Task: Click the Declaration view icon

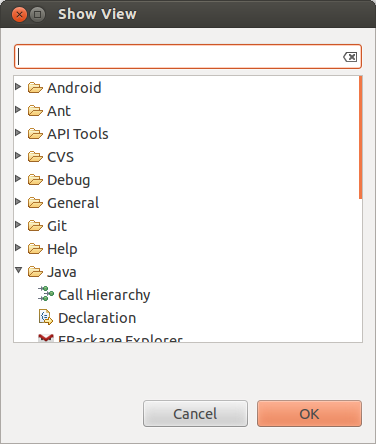Action: tap(46, 317)
